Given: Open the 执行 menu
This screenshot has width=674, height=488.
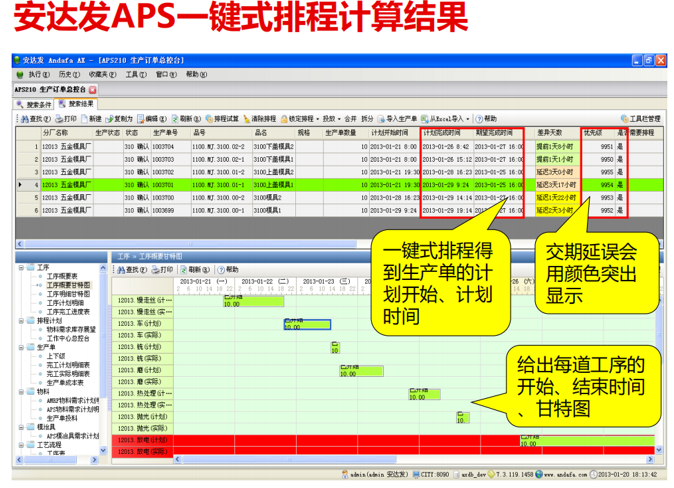Looking at the screenshot, I should (39, 74).
